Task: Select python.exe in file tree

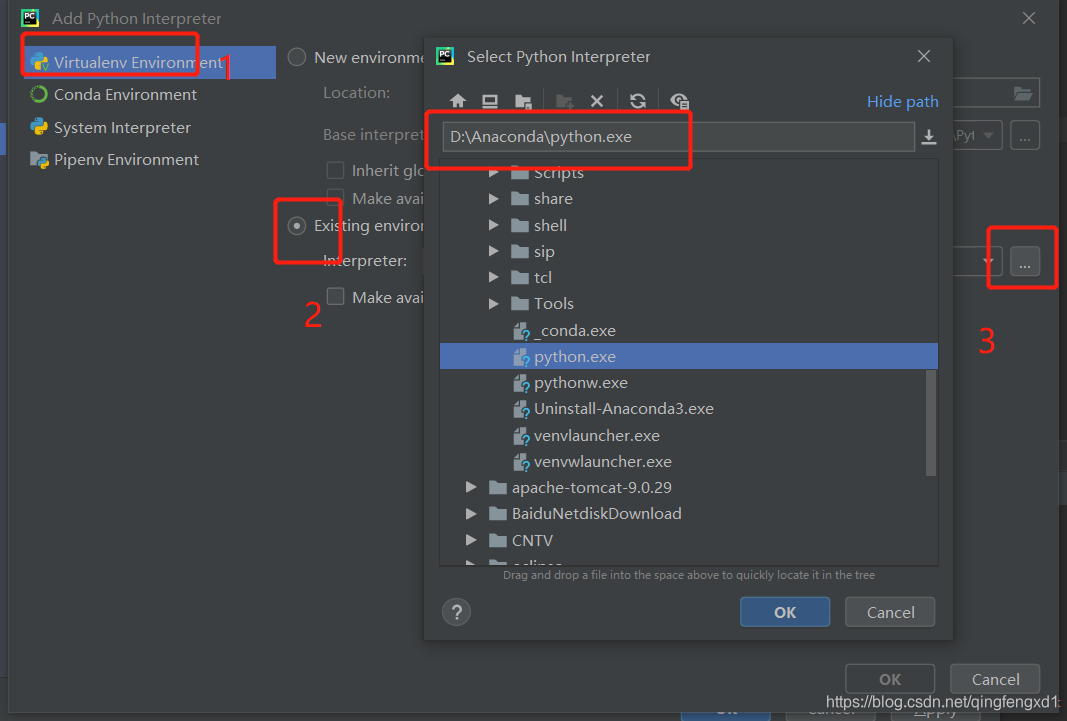Action: click(689, 356)
